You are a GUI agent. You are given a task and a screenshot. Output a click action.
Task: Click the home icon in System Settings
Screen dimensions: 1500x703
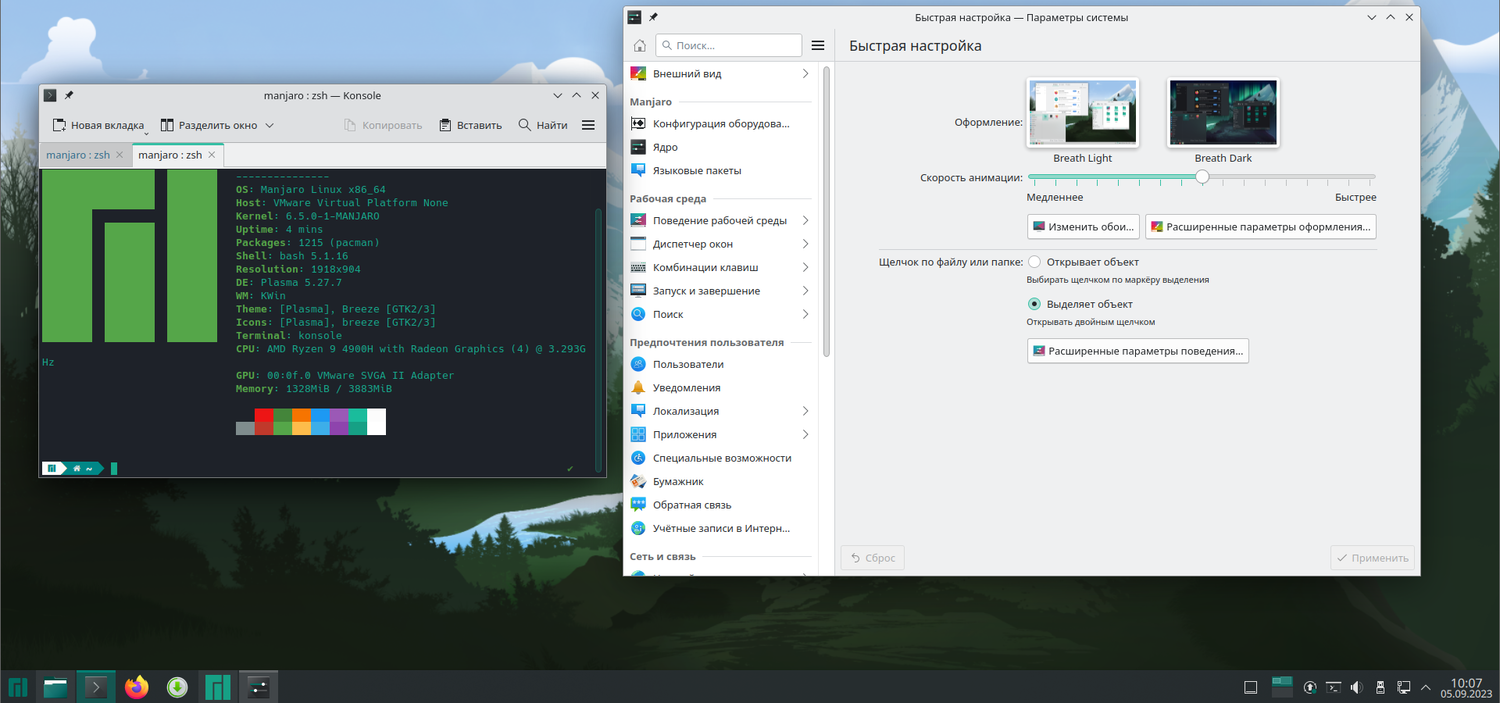click(640, 45)
